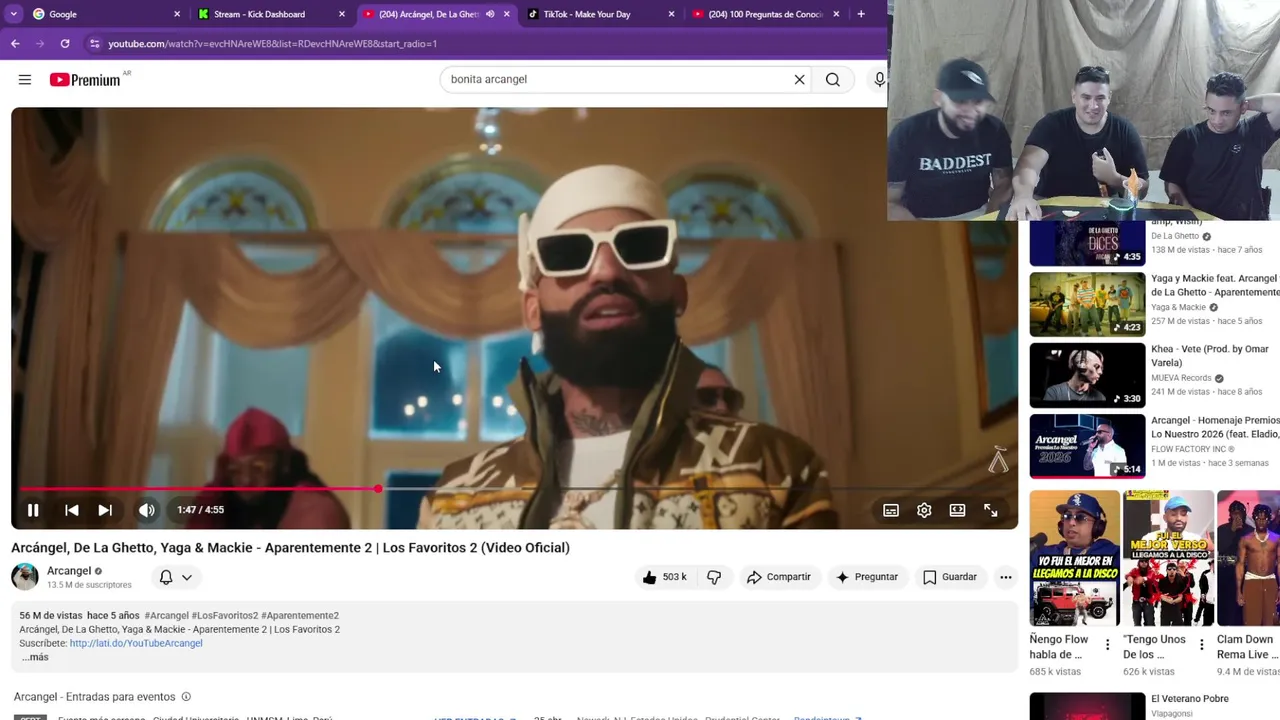Open Arcangel channel name link

69,571
